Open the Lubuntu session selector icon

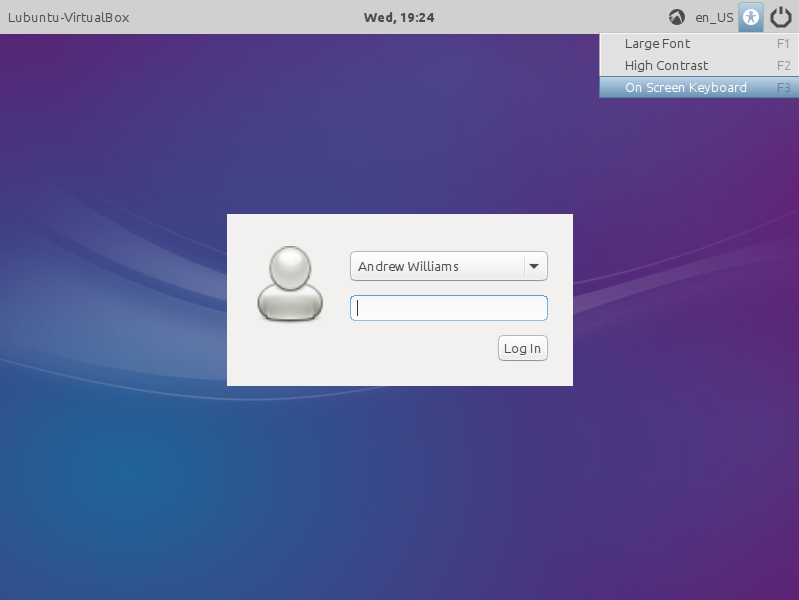(677, 17)
